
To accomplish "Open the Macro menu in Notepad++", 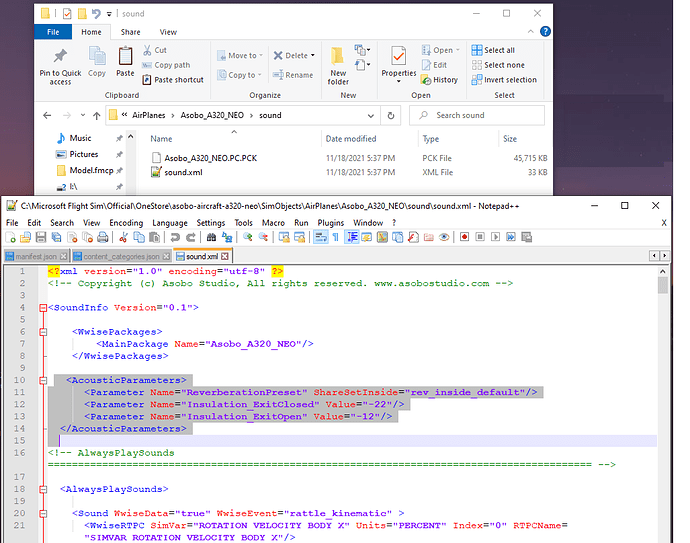I will [x=273, y=223].
